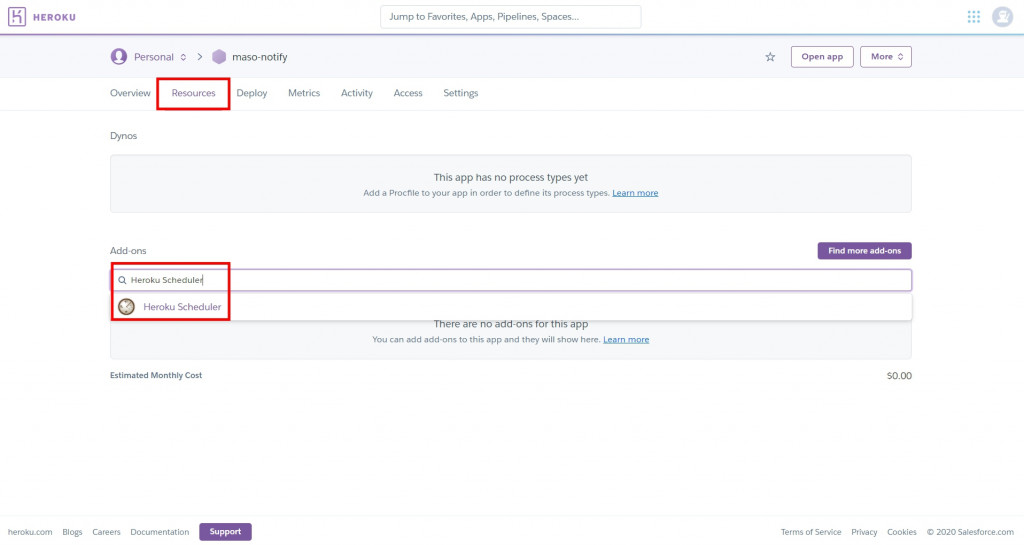Click the © 2020 Salesforce.com text

pos(970,532)
